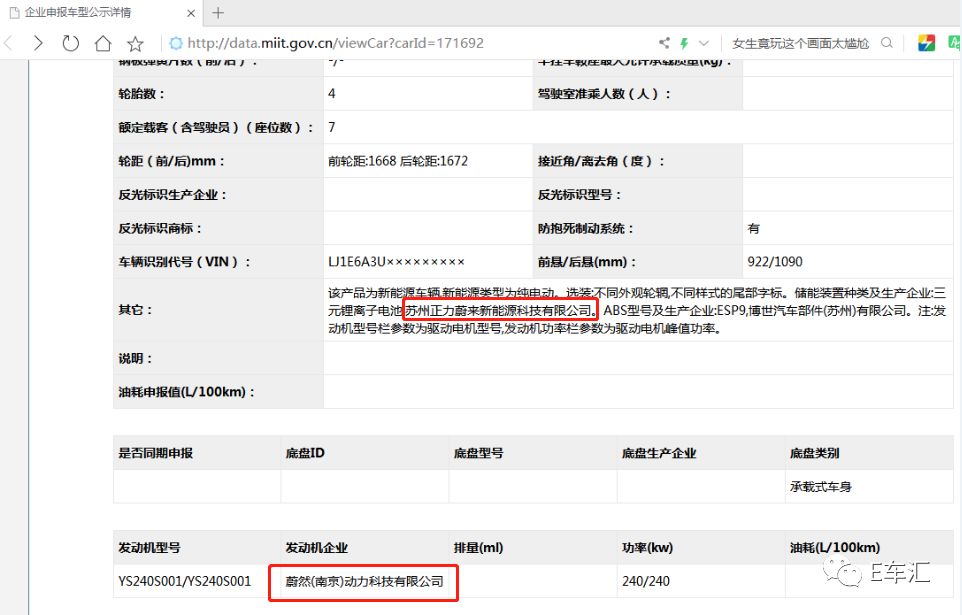Viewport: 962px width, 615px height.
Task: Expand the address bar dropdown arrow
Action: coord(704,43)
